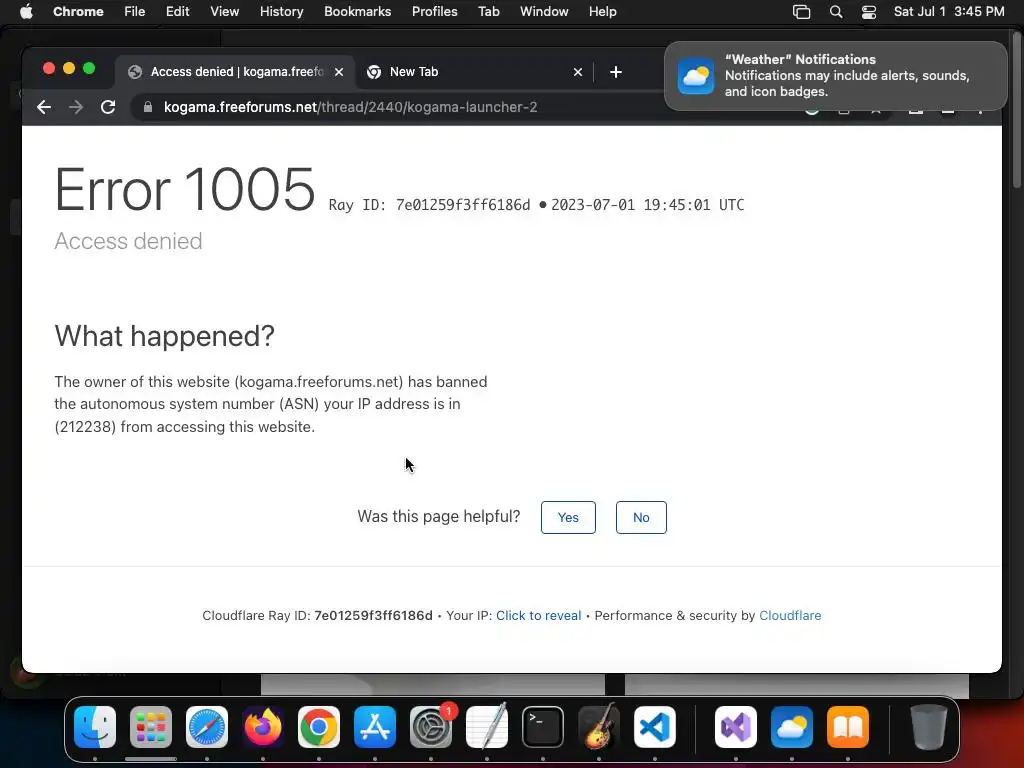The height and width of the screenshot is (768, 1024).
Task: Open the Profiles menu
Action: click(x=435, y=12)
